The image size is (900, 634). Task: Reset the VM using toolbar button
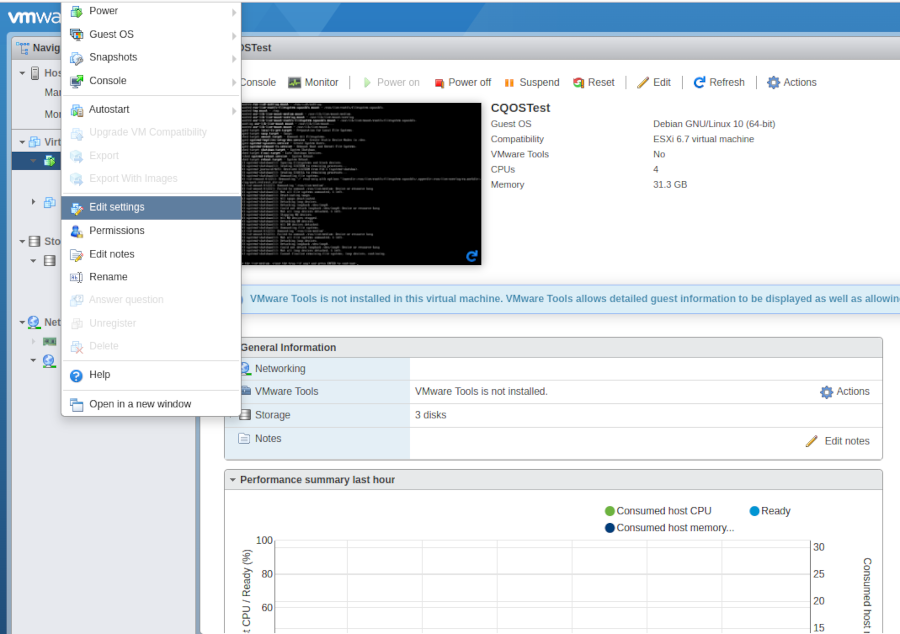(594, 83)
